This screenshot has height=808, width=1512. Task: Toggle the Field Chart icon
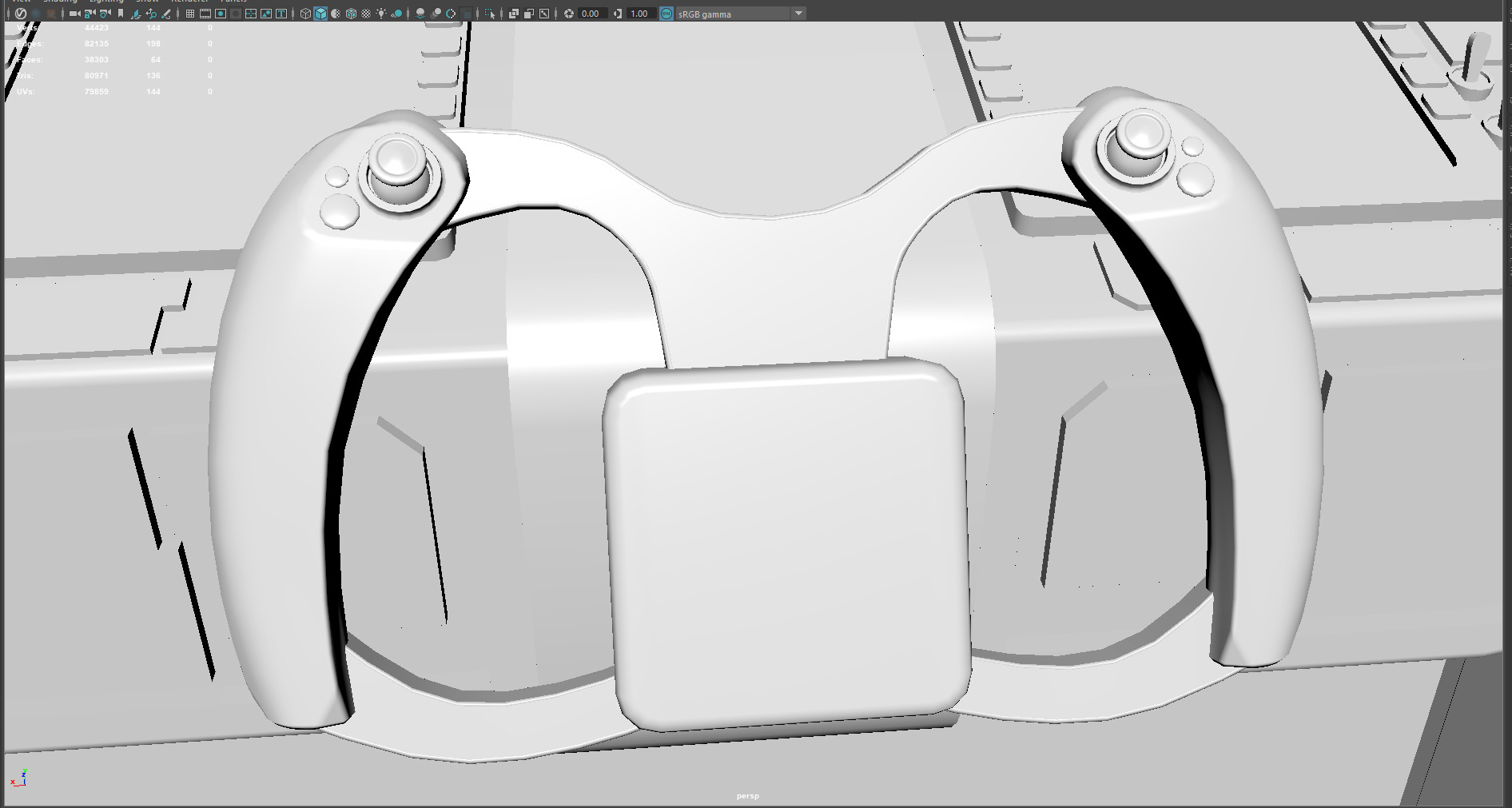pyautogui.click(x=251, y=14)
